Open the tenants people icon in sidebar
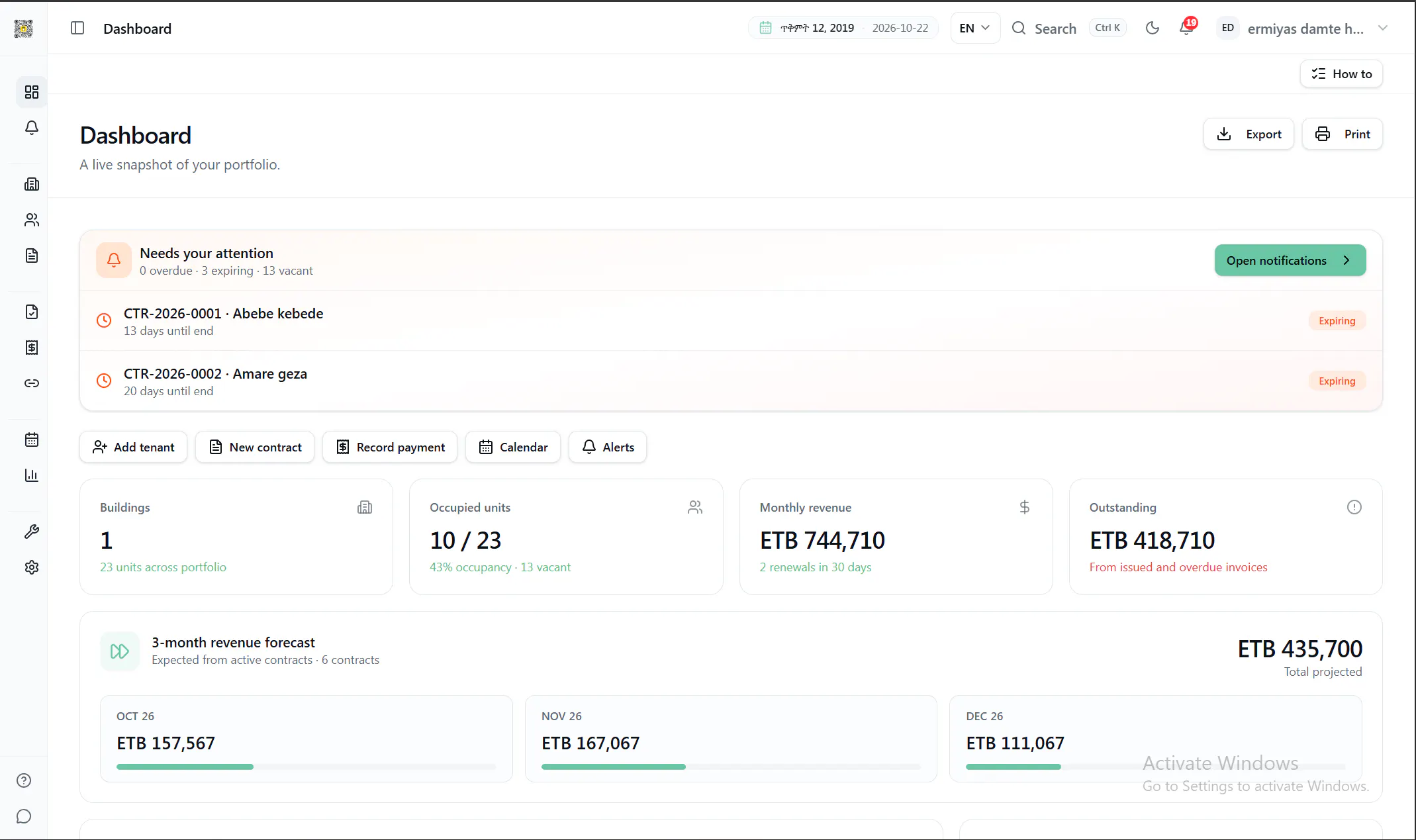The height and width of the screenshot is (840, 1416). coord(32,220)
